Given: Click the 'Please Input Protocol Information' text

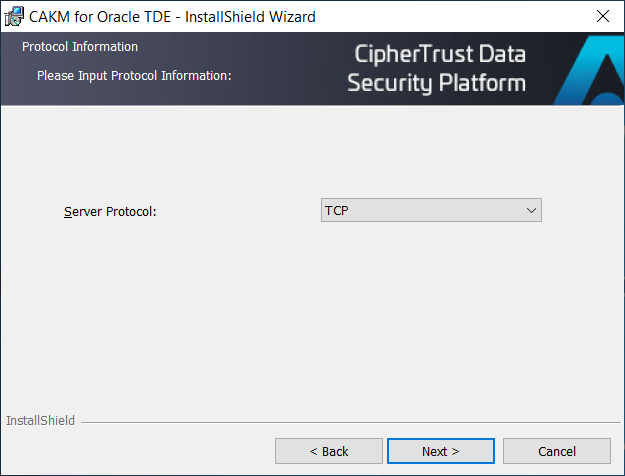Looking at the screenshot, I should coord(134,75).
